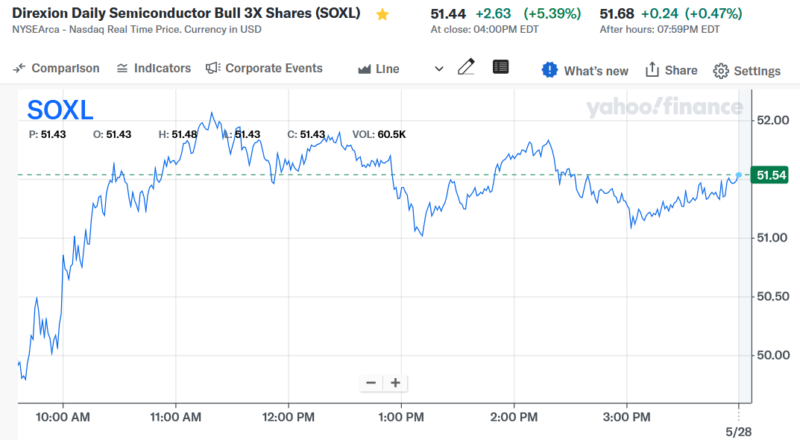
Task: Show Corporate Events options
Action: point(264,68)
